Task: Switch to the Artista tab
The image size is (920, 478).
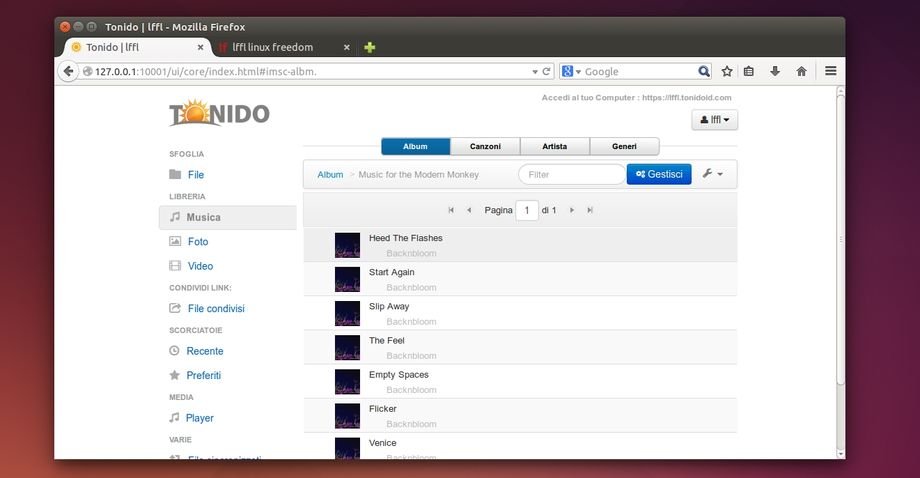Action: (x=554, y=147)
